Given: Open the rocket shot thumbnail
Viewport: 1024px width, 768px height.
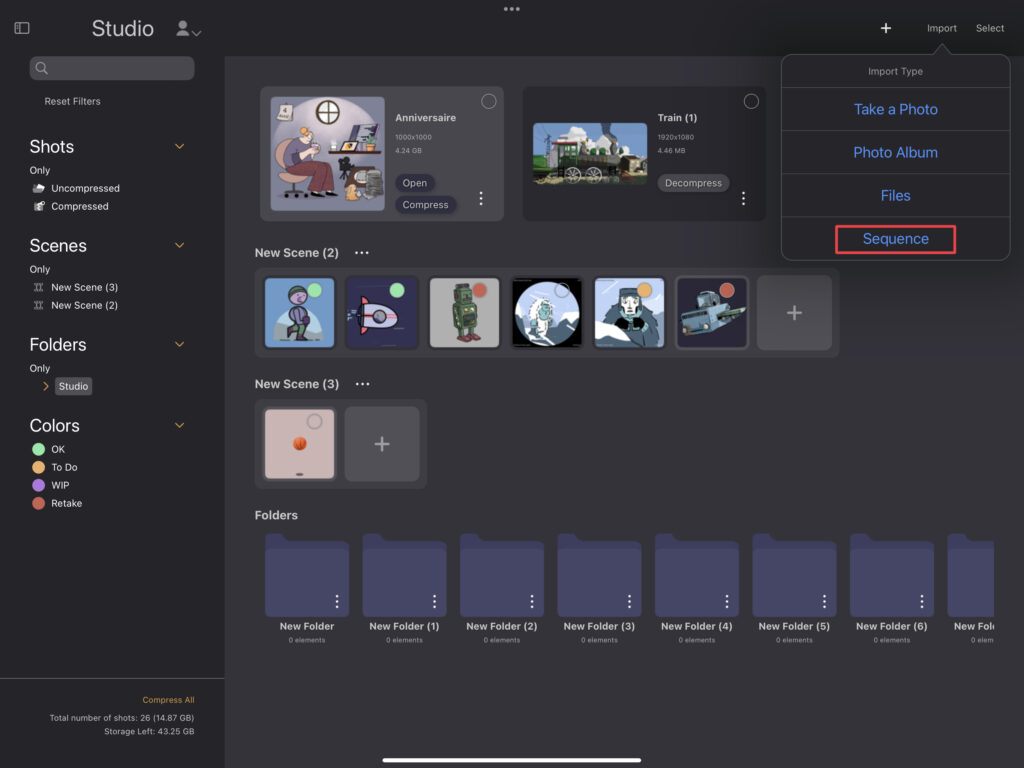Looking at the screenshot, I should [x=381, y=313].
